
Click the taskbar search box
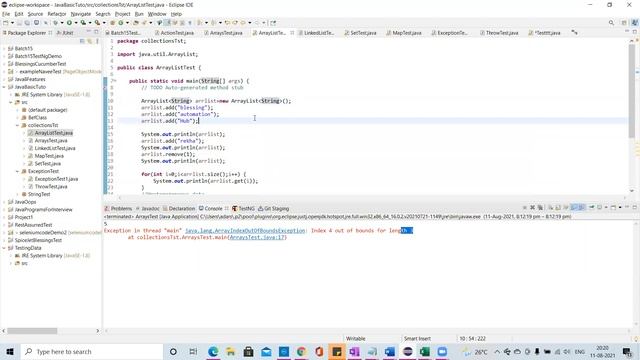(x=92, y=351)
